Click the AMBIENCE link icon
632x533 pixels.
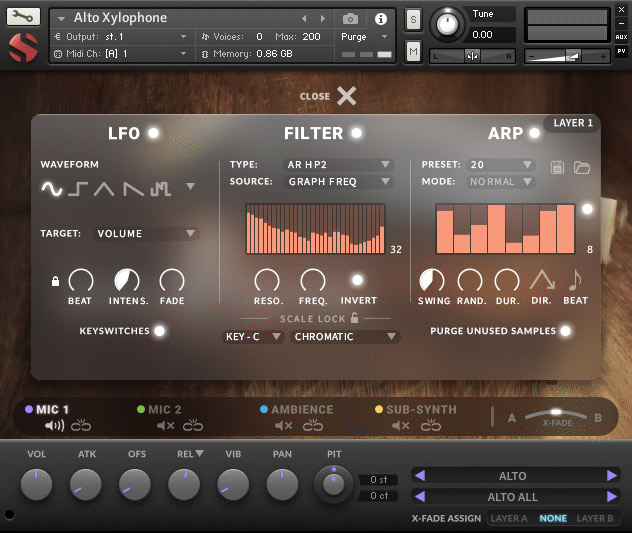(x=313, y=425)
